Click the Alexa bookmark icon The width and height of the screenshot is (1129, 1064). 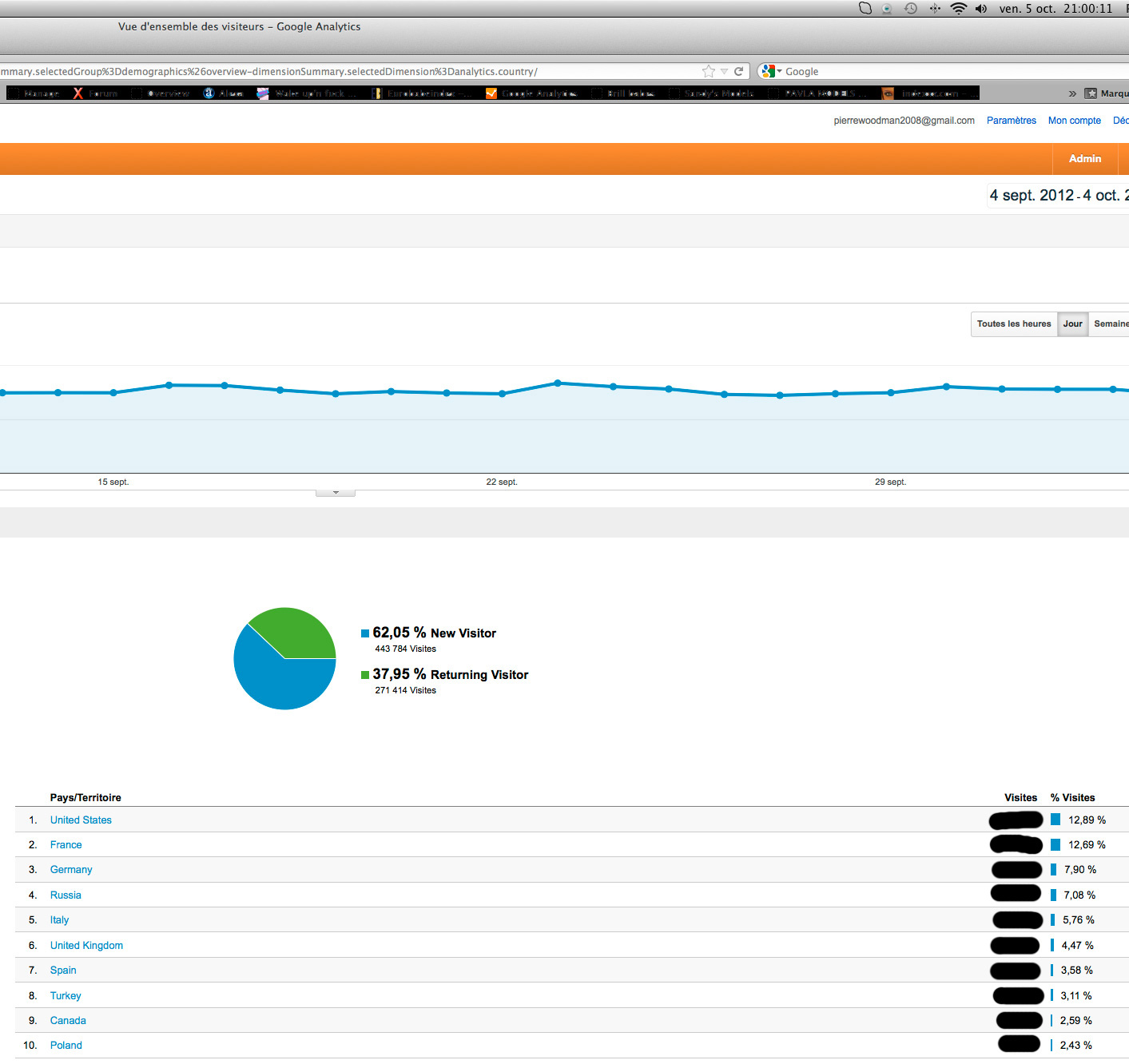[x=209, y=93]
